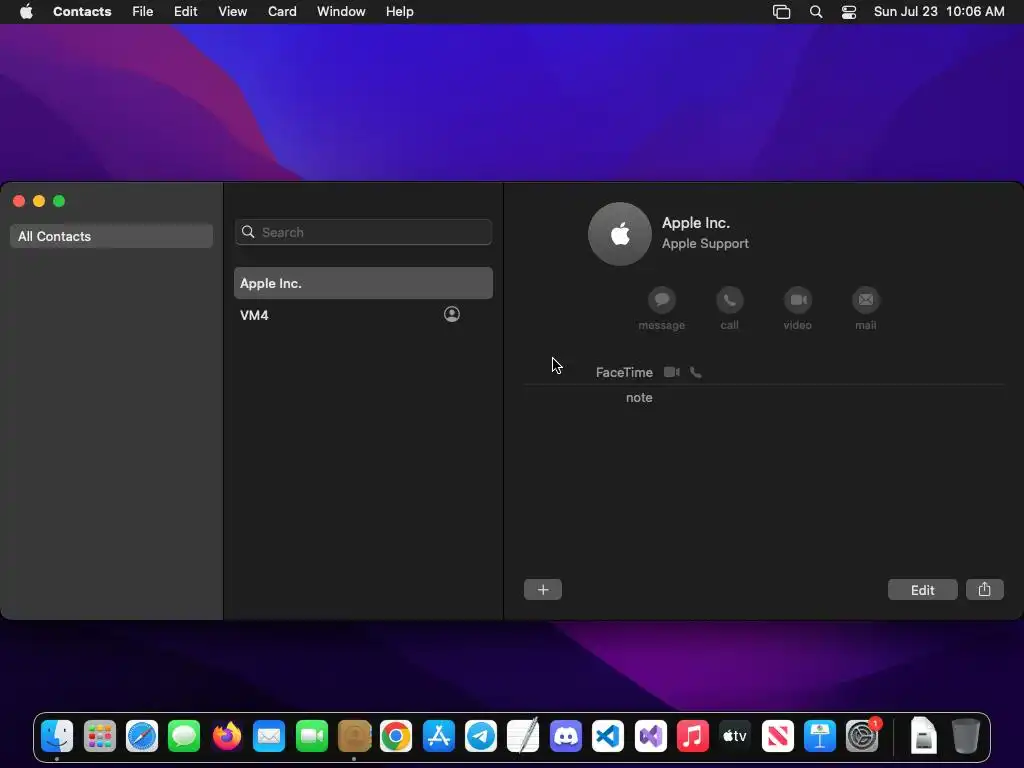1024x768 pixels.
Task: Open System Preferences from the Dock
Action: 862,736
